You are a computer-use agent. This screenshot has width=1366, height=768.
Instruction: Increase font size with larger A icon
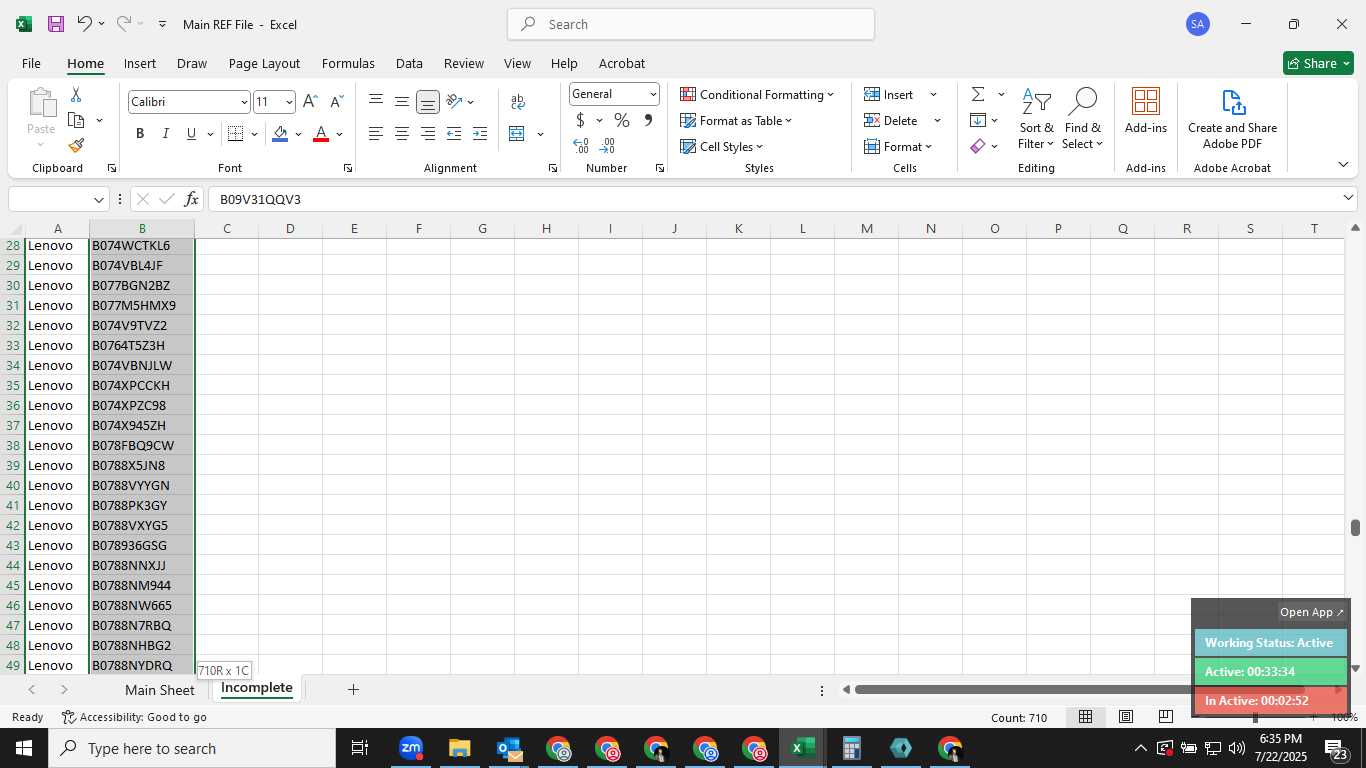(x=310, y=102)
